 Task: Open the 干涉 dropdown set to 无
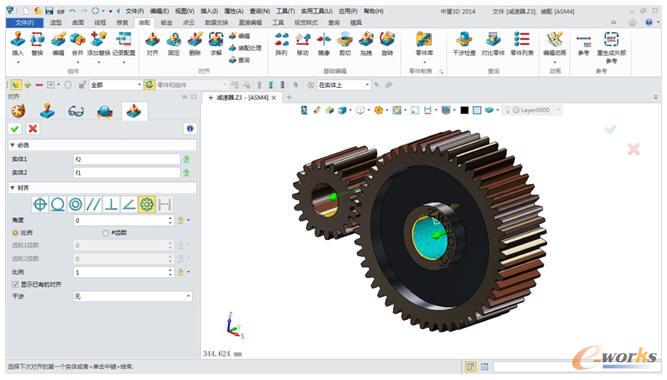pos(133,296)
